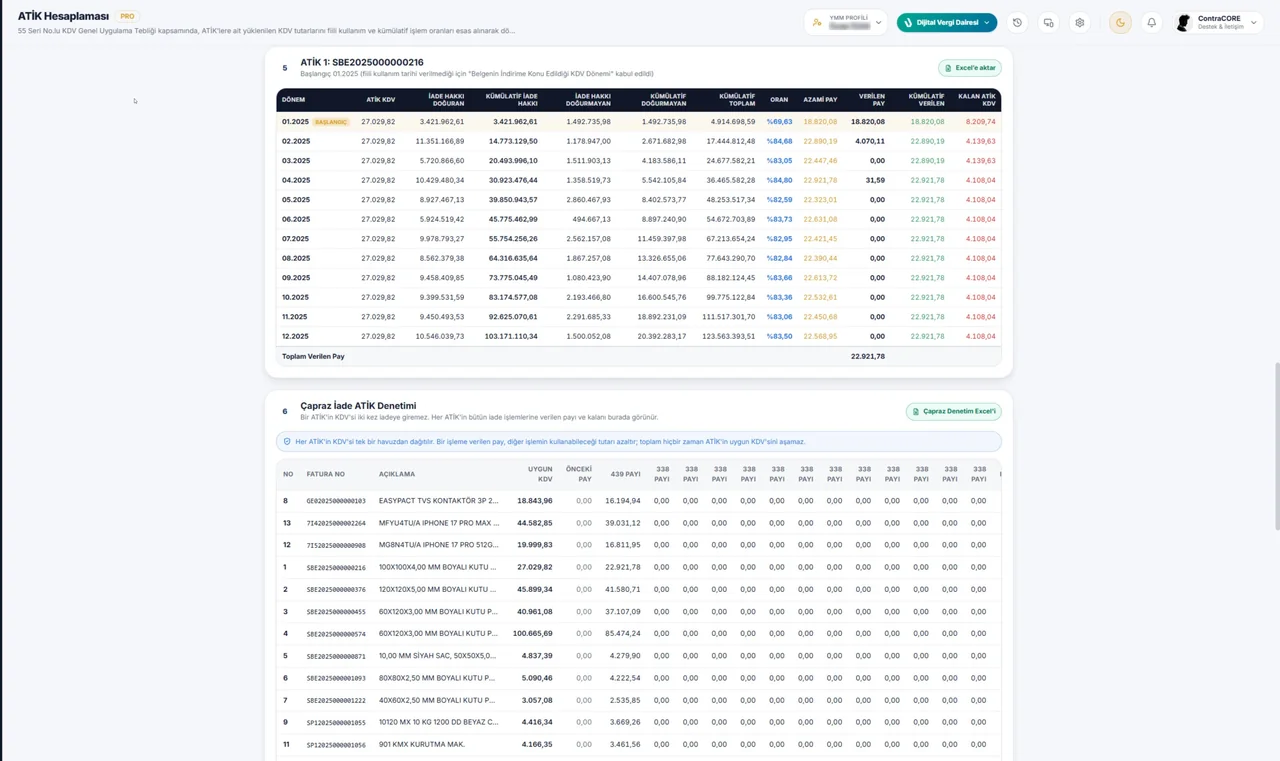This screenshot has height=761, width=1280.
Task: Click the BAŞLANGIÇ badge on 01.2025 row
Action: click(x=331, y=122)
